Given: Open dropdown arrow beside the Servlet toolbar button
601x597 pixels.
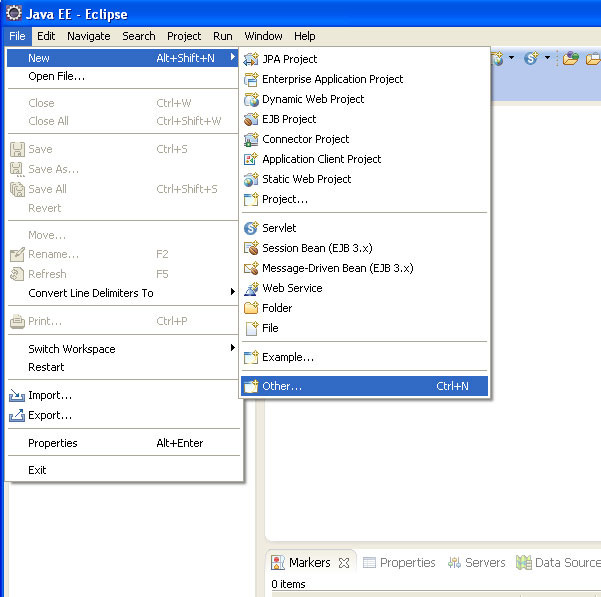Looking at the screenshot, I should click(x=547, y=58).
